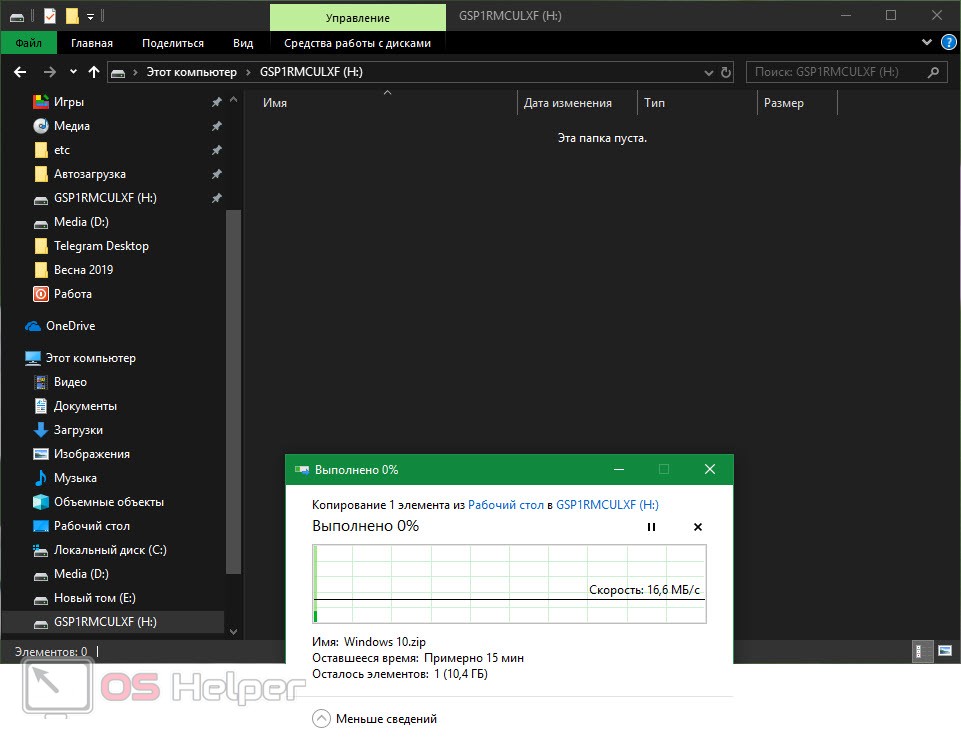Expand the address bar history dropdown
The image size is (961, 740).
coord(707,72)
